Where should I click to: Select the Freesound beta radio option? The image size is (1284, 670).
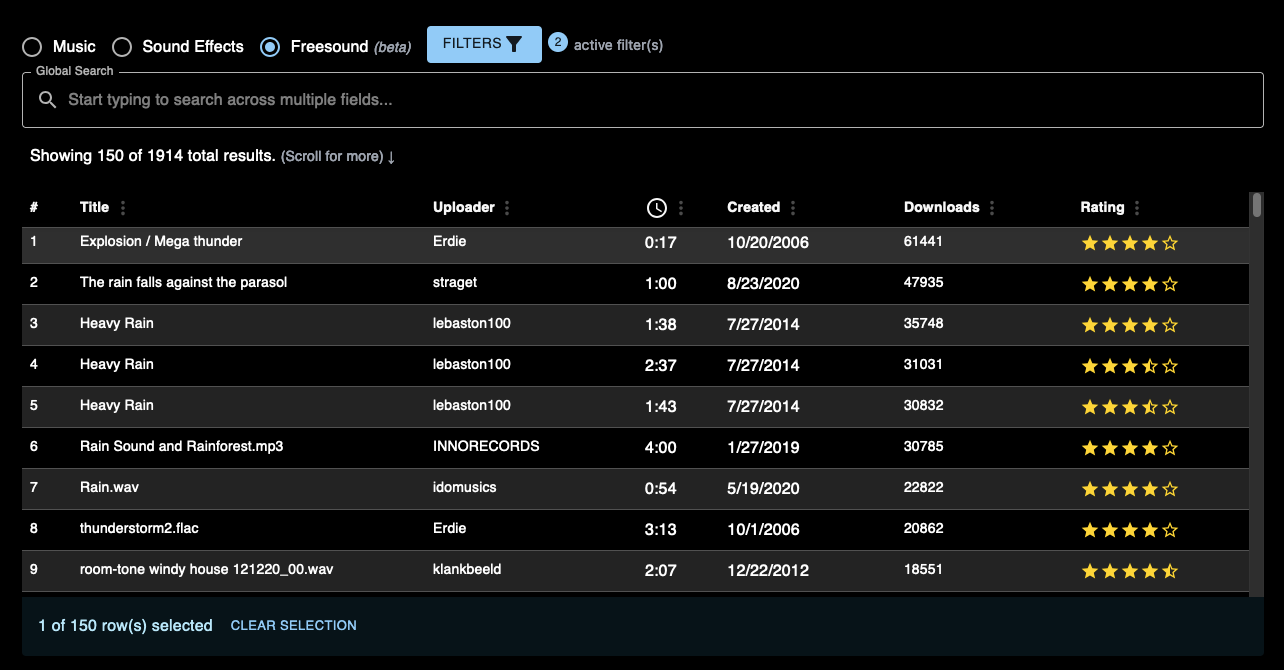(268, 46)
